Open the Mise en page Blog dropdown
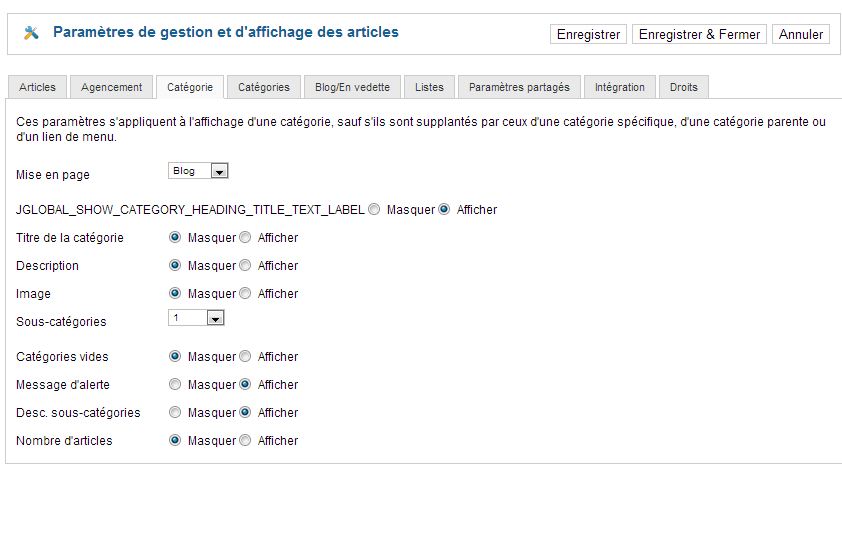Image resolution: width=842 pixels, height=538 pixels. click(199, 171)
